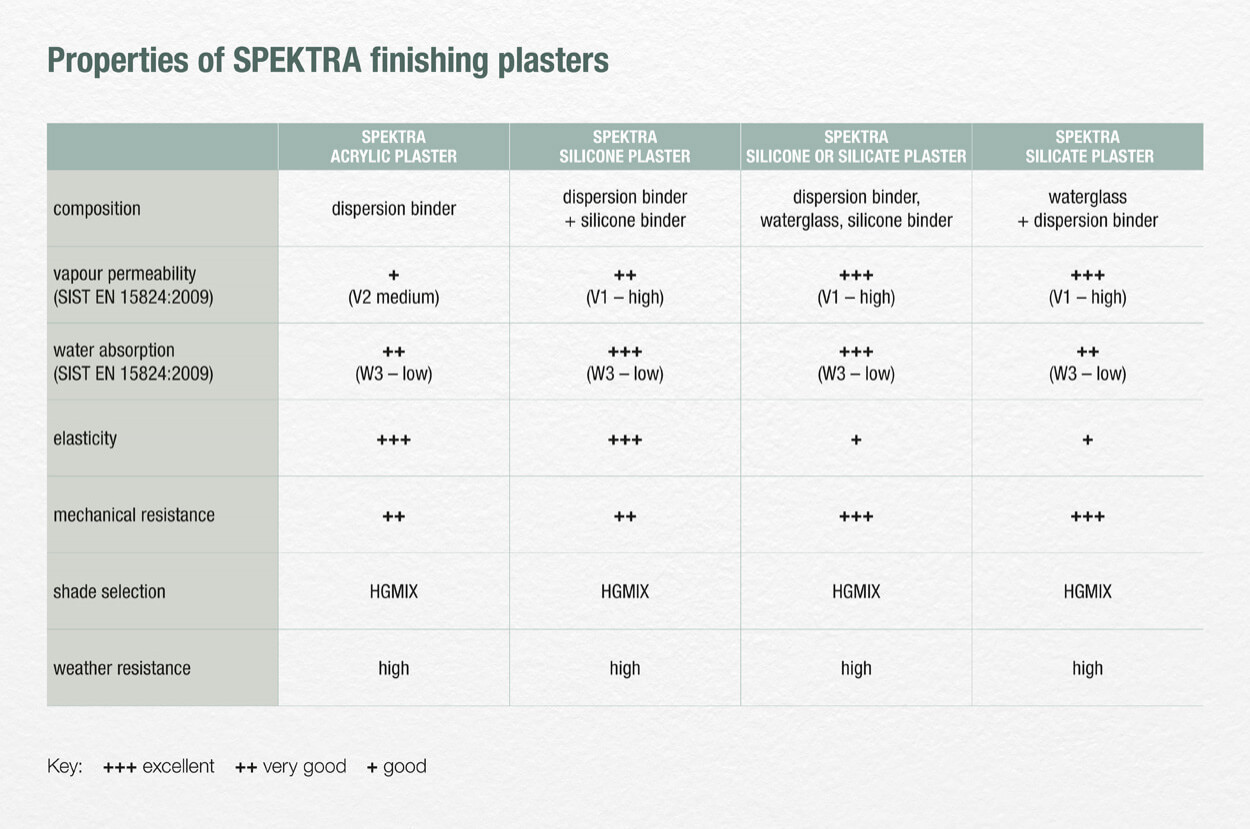Select the SPEKTRA SILICATE PLASTER column header
The height and width of the screenshot is (829, 1250).
(x=1088, y=146)
